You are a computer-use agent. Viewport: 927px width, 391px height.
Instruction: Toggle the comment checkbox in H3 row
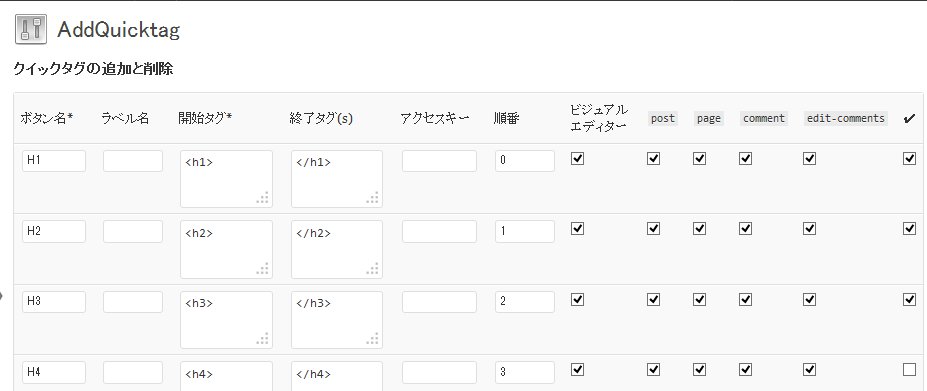(746, 300)
